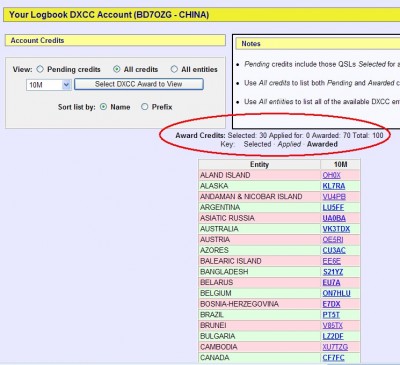The height and width of the screenshot is (365, 400).
Task: Click the BALEARIC ISLAND entity cell
Action: click(x=259, y=261)
